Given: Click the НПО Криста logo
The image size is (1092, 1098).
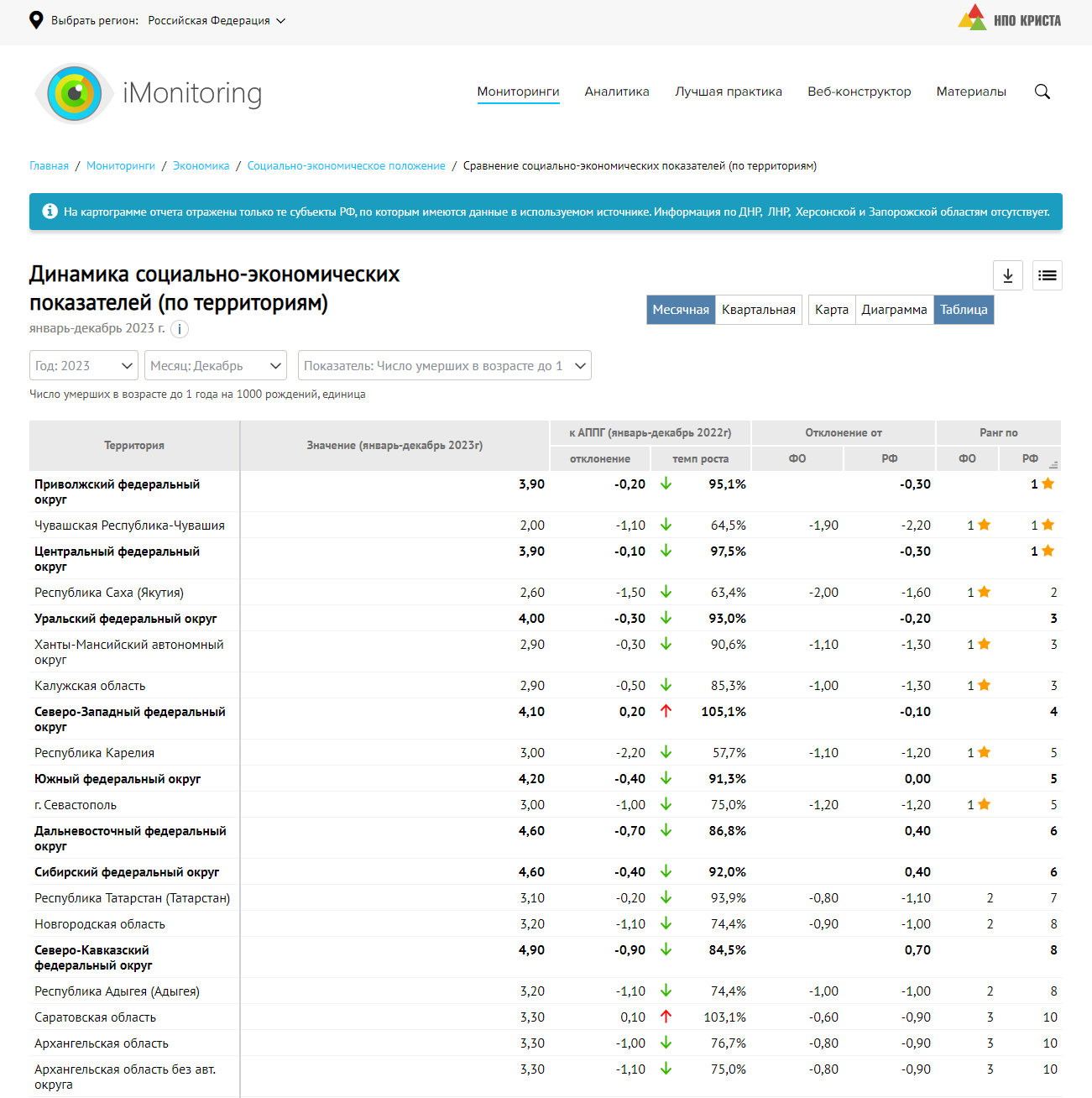Looking at the screenshot, I should tap(1009, 19).
